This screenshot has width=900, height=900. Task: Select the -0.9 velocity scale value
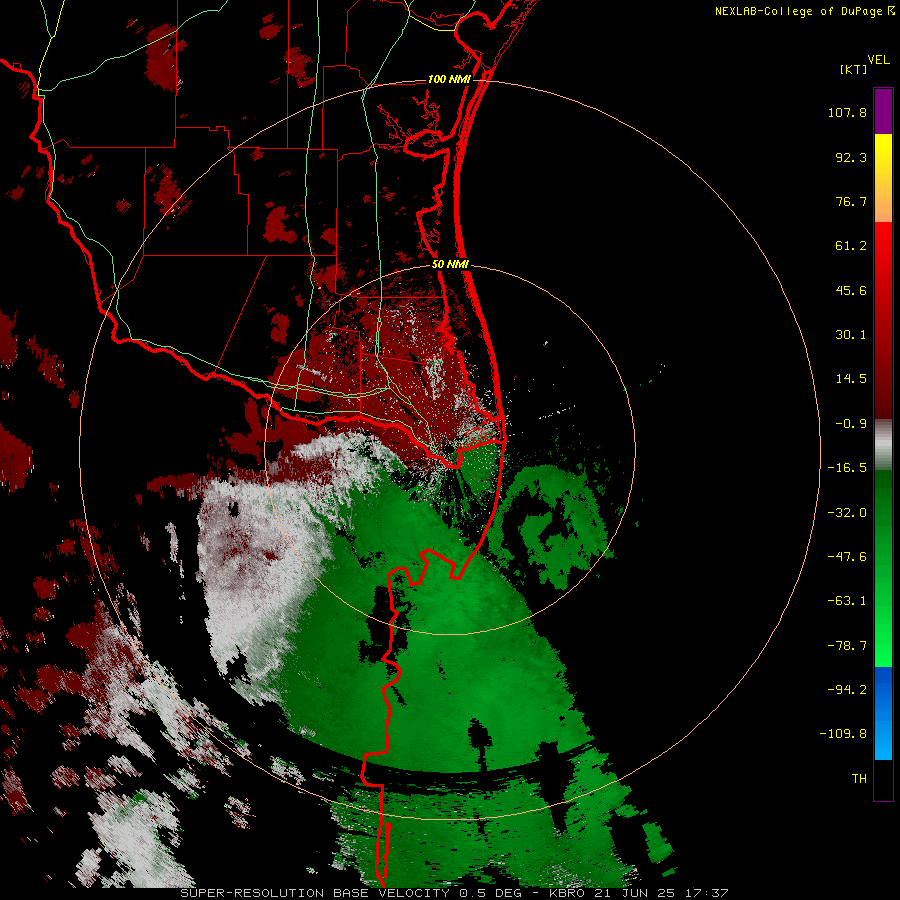click(x=851, y=424)
